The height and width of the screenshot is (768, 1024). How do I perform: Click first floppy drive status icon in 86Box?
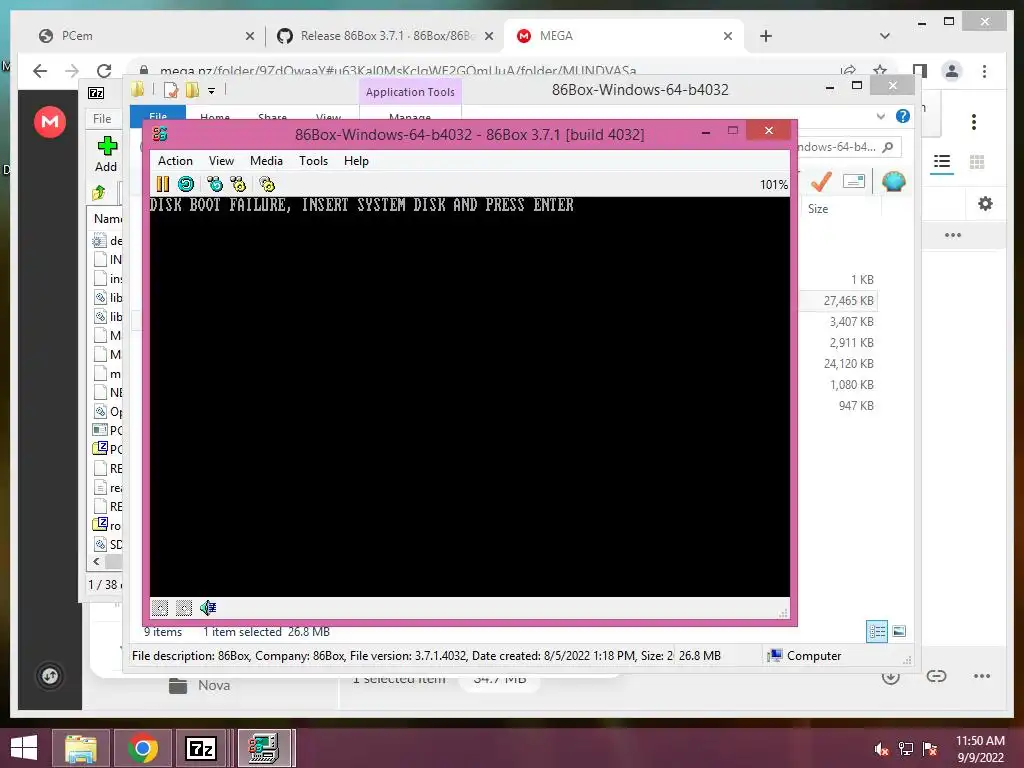pyautogui.click(x=160, y=608)
